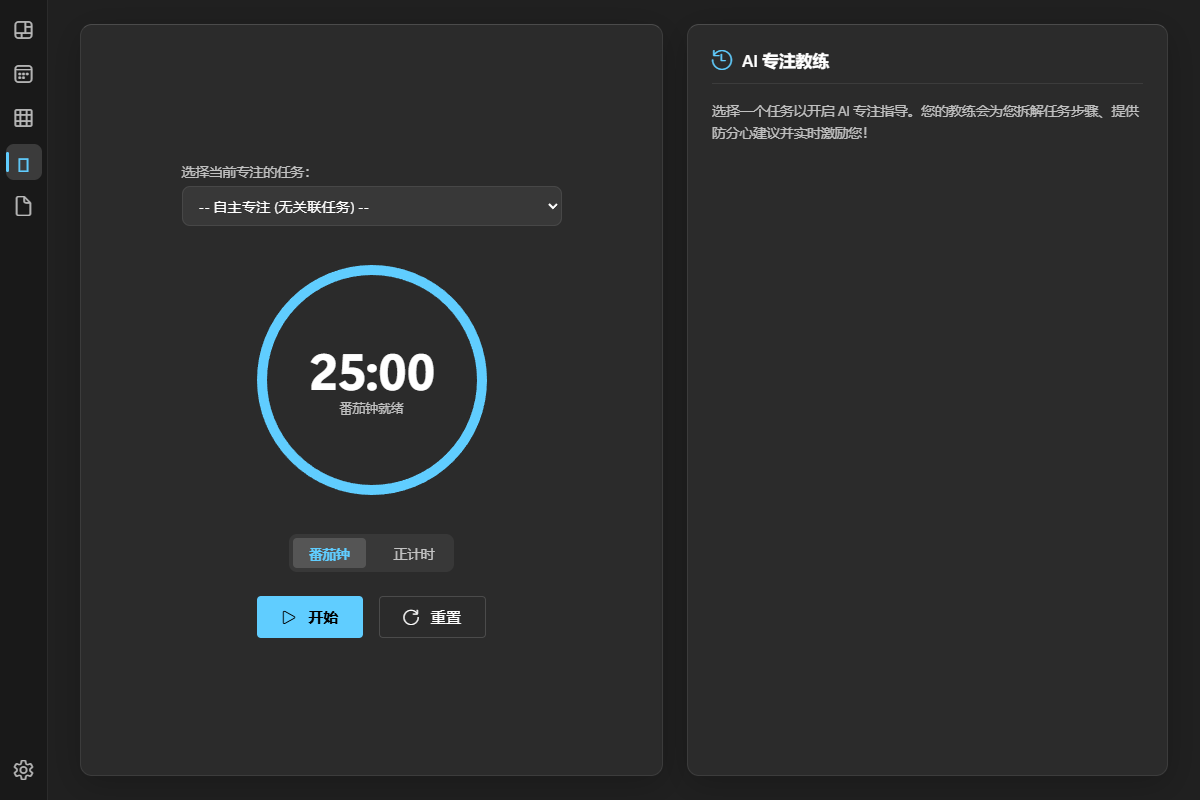Click the clock icon beside AI 专注教练

[722, 60]
